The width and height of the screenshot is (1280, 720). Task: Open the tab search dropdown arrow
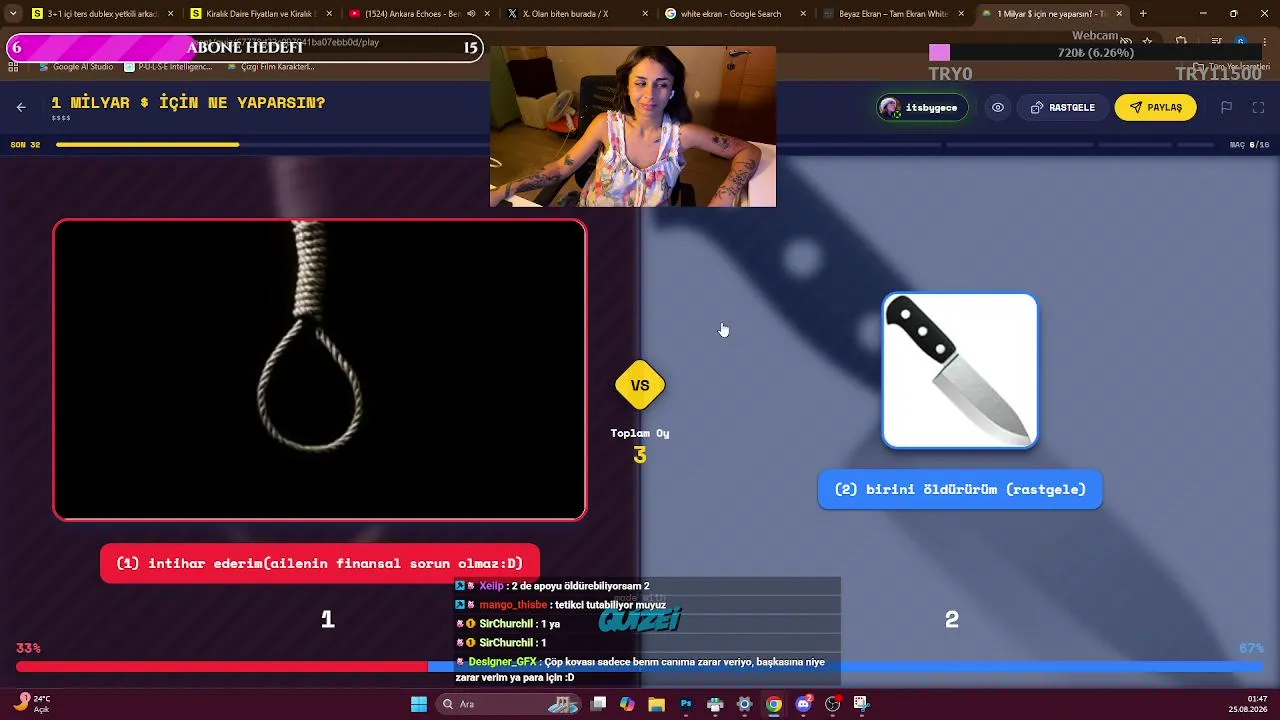(x=12, y=14)
